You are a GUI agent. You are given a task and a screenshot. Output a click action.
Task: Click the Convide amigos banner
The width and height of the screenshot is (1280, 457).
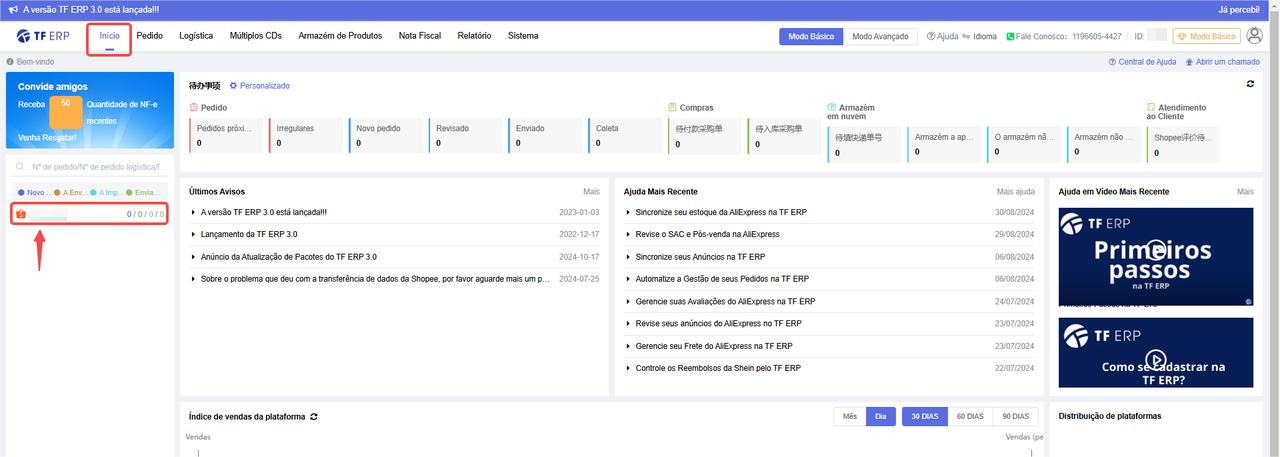coord(90,110)
